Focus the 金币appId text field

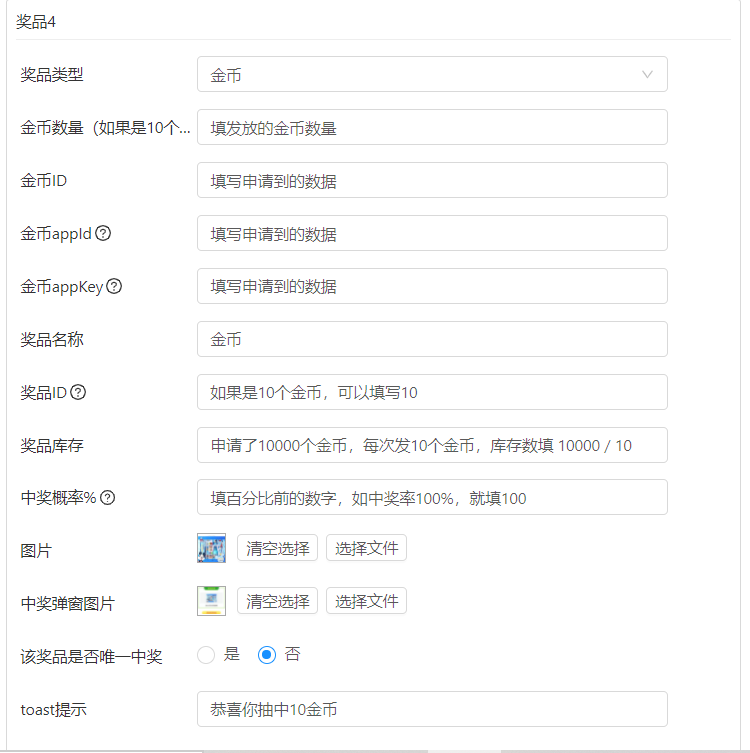coord(432,233)
